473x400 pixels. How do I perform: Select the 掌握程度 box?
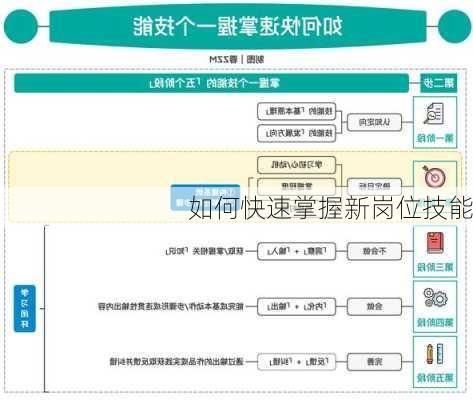[x=296, y=186]
